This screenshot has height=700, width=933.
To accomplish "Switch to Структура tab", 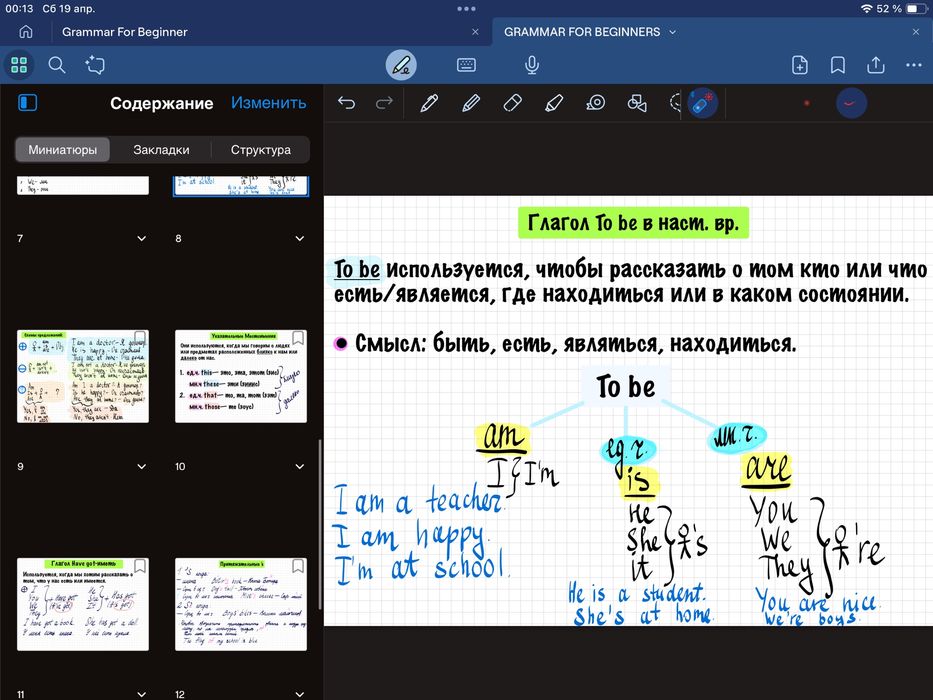I will click(x=261, y=149).
